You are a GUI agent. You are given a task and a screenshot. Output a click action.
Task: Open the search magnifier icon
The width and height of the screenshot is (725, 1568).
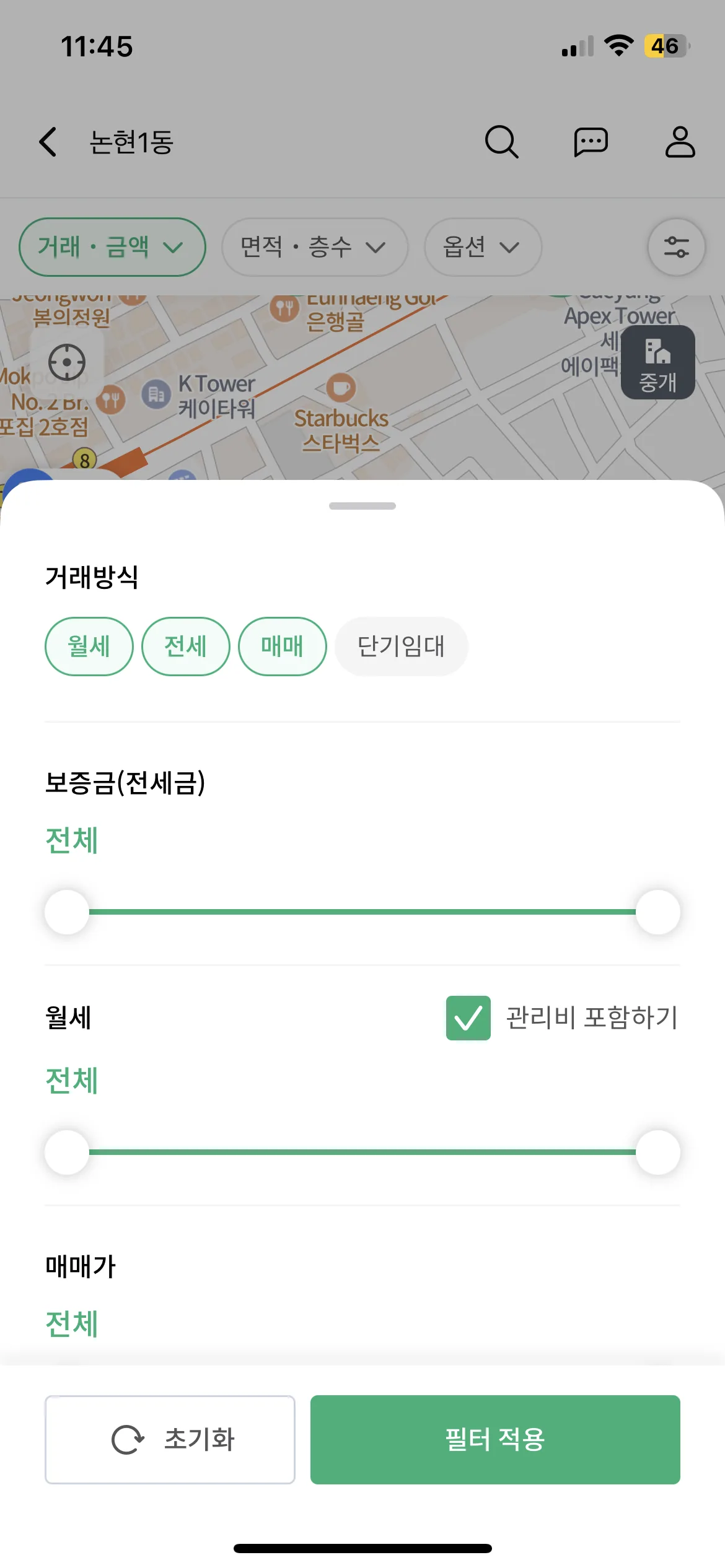tap(501, 142)
